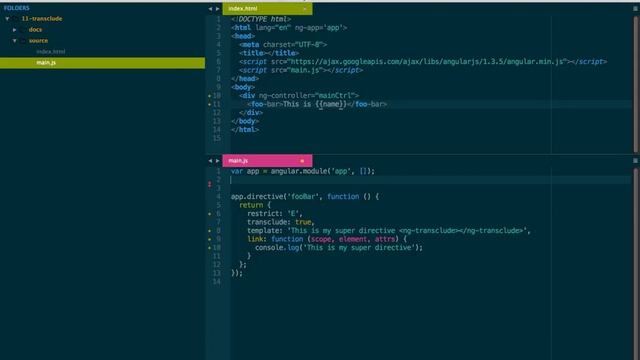Image resolution: width=640 pixels, height=360 pixels.
Task: Click the ng-transclude template string
Action: click(x=408, y=231)
